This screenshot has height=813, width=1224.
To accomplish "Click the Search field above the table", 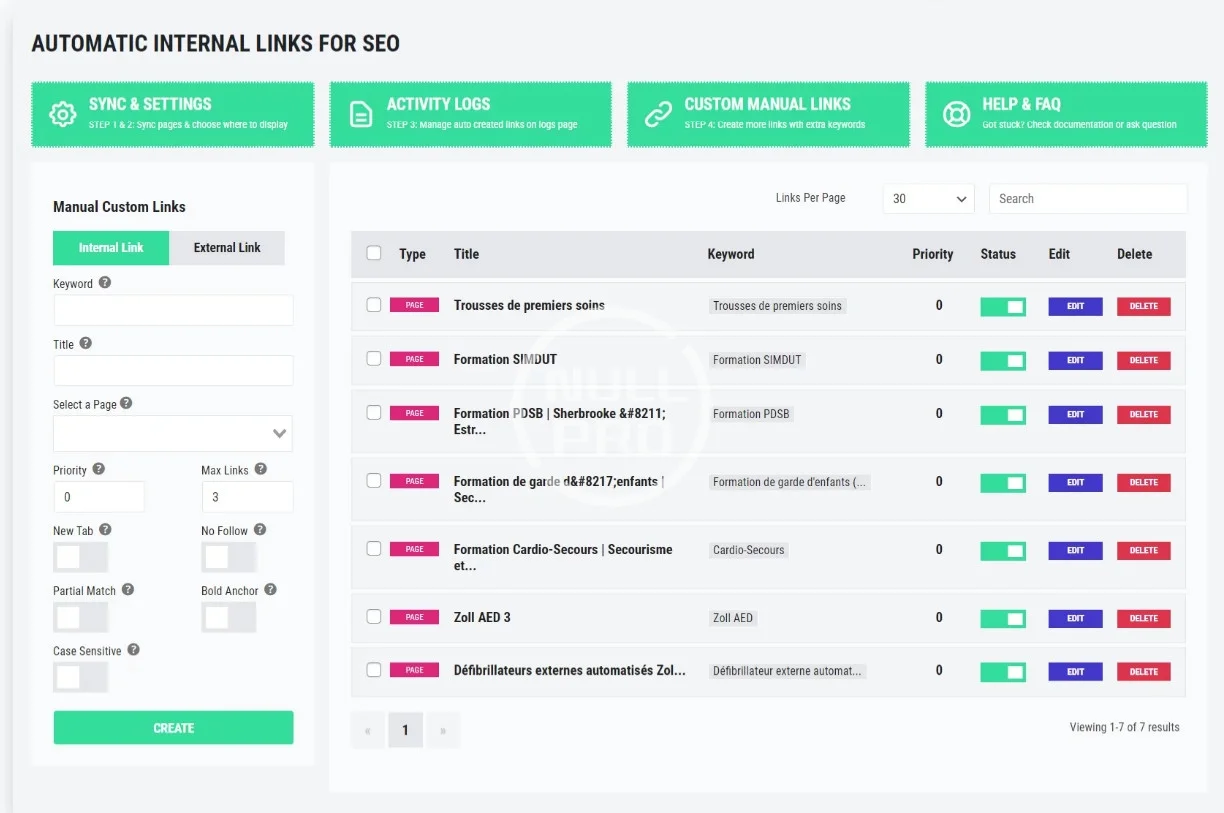I will 1087,198.
